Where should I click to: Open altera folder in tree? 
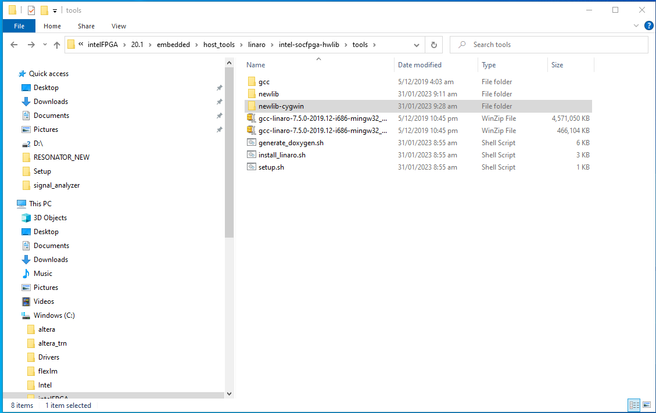point(46,329)
